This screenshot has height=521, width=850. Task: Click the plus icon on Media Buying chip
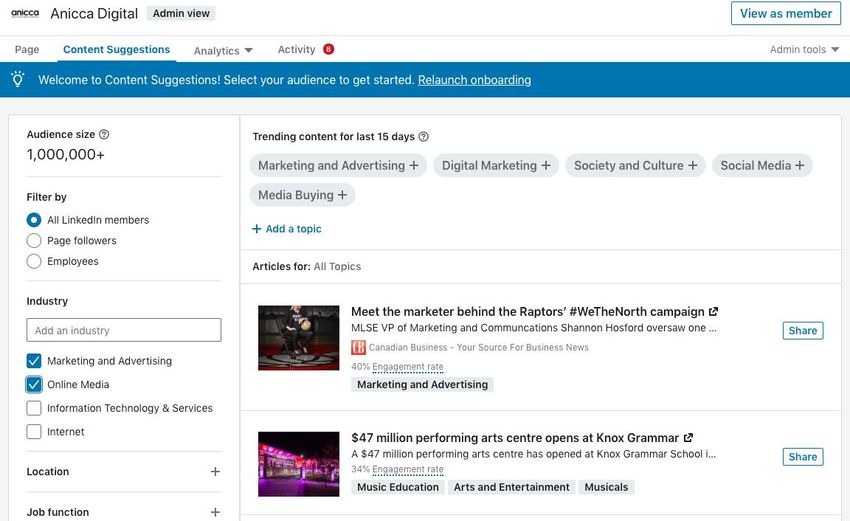click(x=342, y=195)
